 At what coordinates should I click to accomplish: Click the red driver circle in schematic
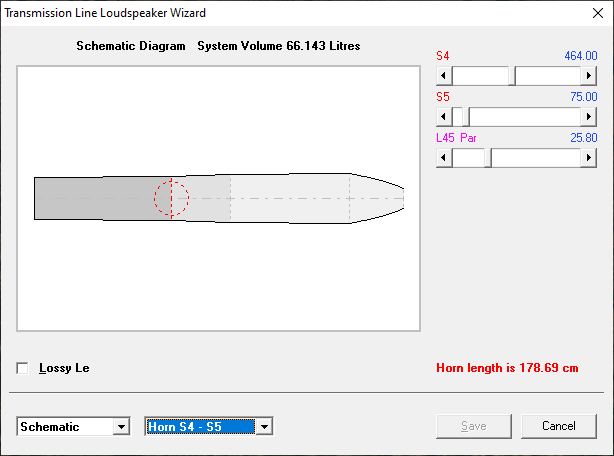[x=172, y=198]
